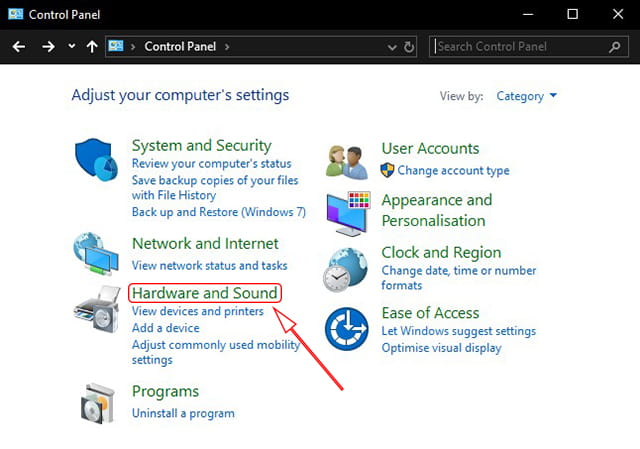Image resolution: width=640 pixels, height=449 pixels.
Task: Select the User Accounts people icon
Action: 347,162
